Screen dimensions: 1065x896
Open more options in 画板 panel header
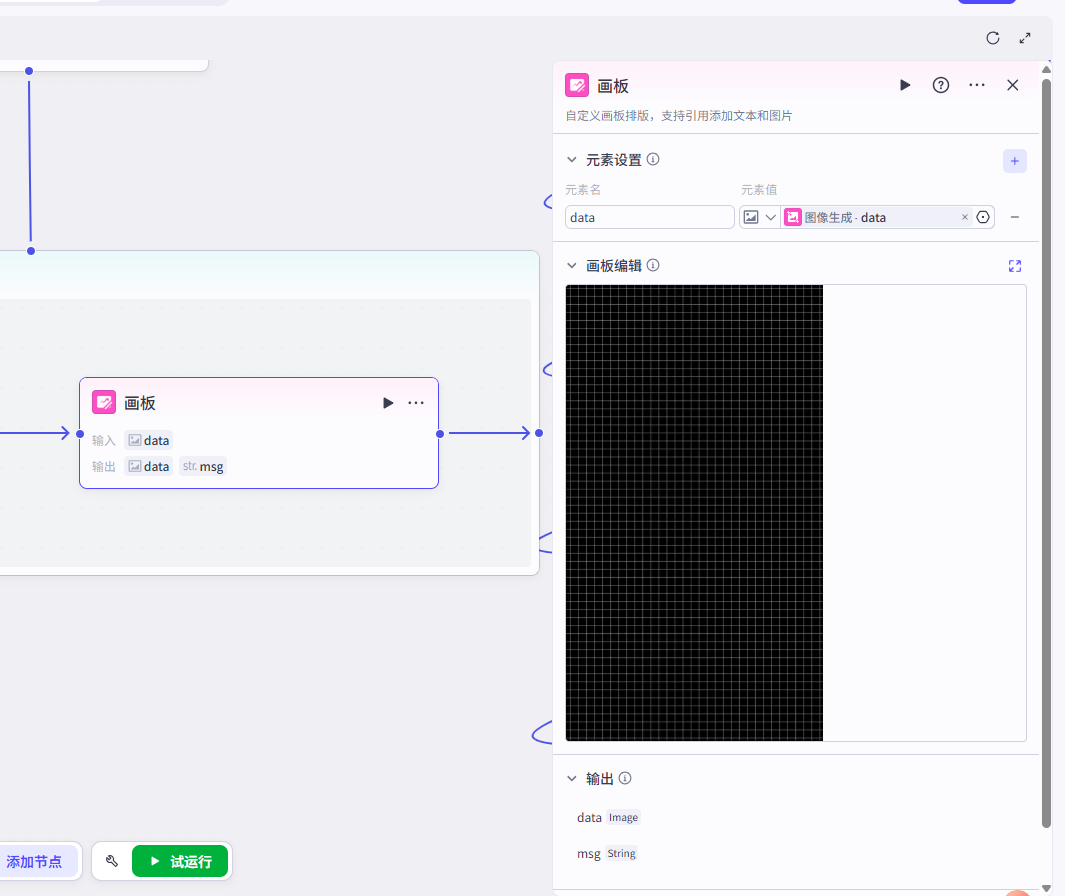[977, 85]
